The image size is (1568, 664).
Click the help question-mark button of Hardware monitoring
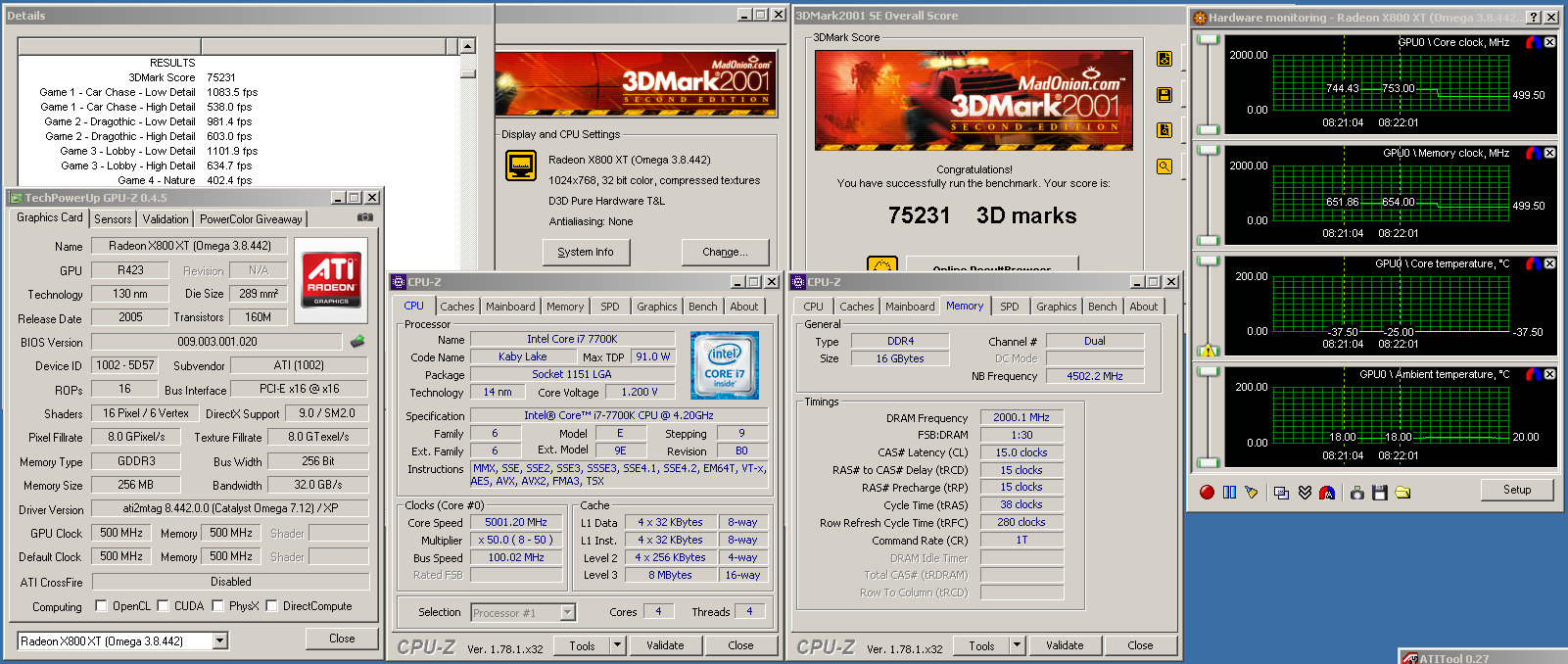1534,17
